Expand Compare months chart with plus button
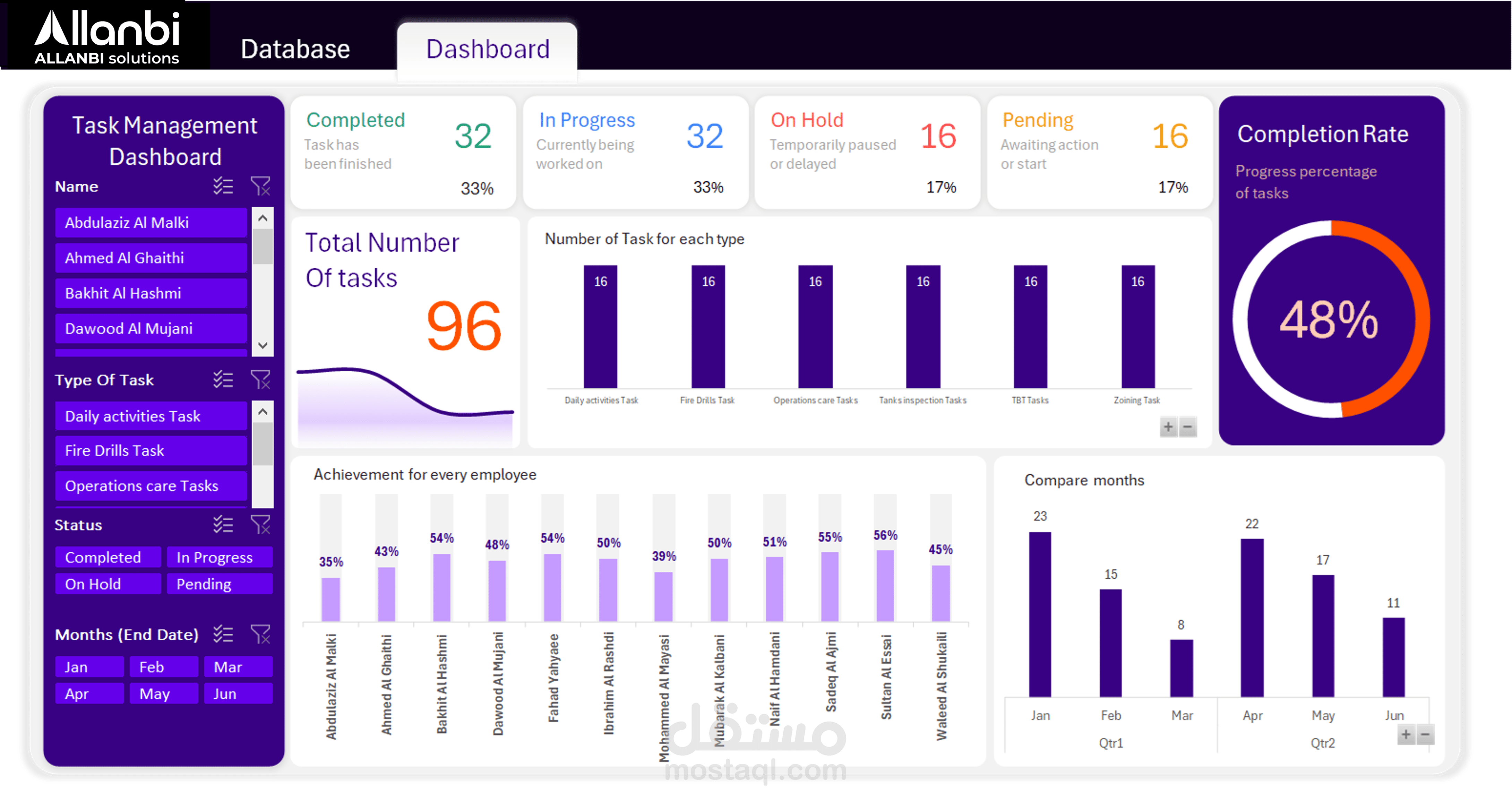The width and height of the screenshot is (1512, 802). click(x=1406, y=734)
